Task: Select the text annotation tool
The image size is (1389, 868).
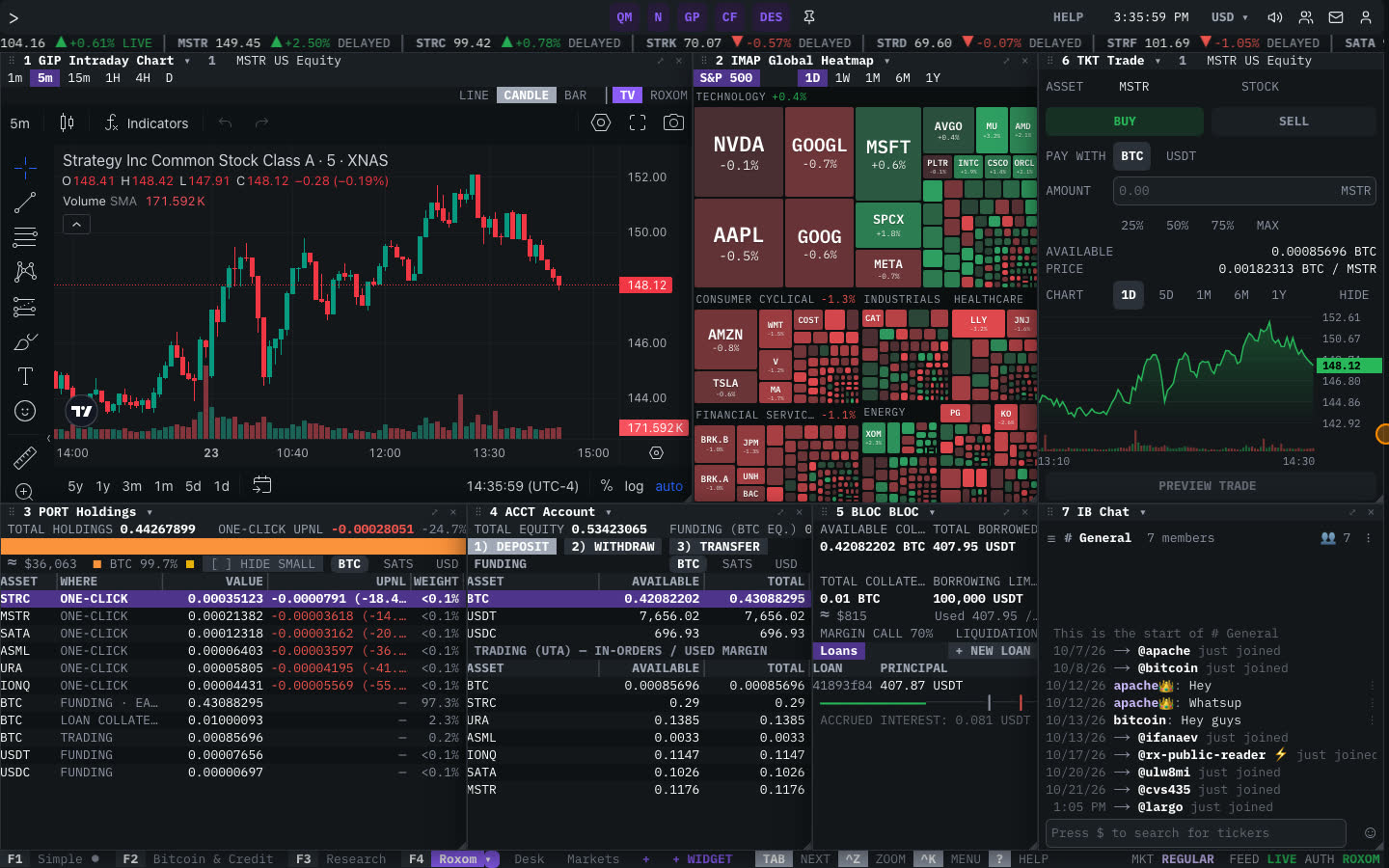Action: coord(25,376)
